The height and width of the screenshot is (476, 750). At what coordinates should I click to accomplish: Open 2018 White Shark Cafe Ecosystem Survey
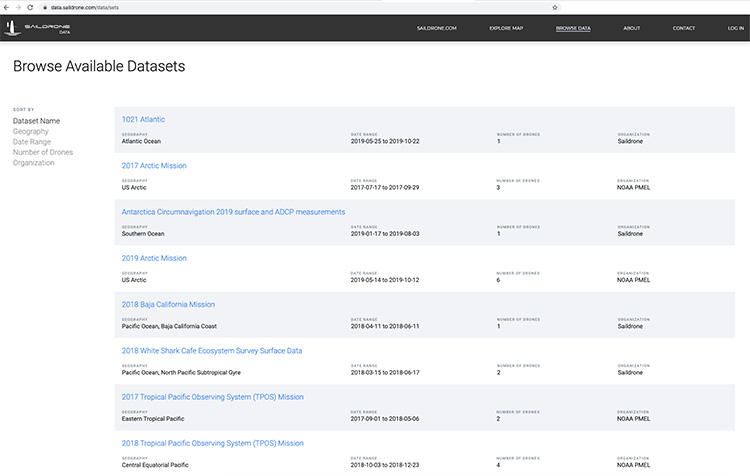[211, 351]
